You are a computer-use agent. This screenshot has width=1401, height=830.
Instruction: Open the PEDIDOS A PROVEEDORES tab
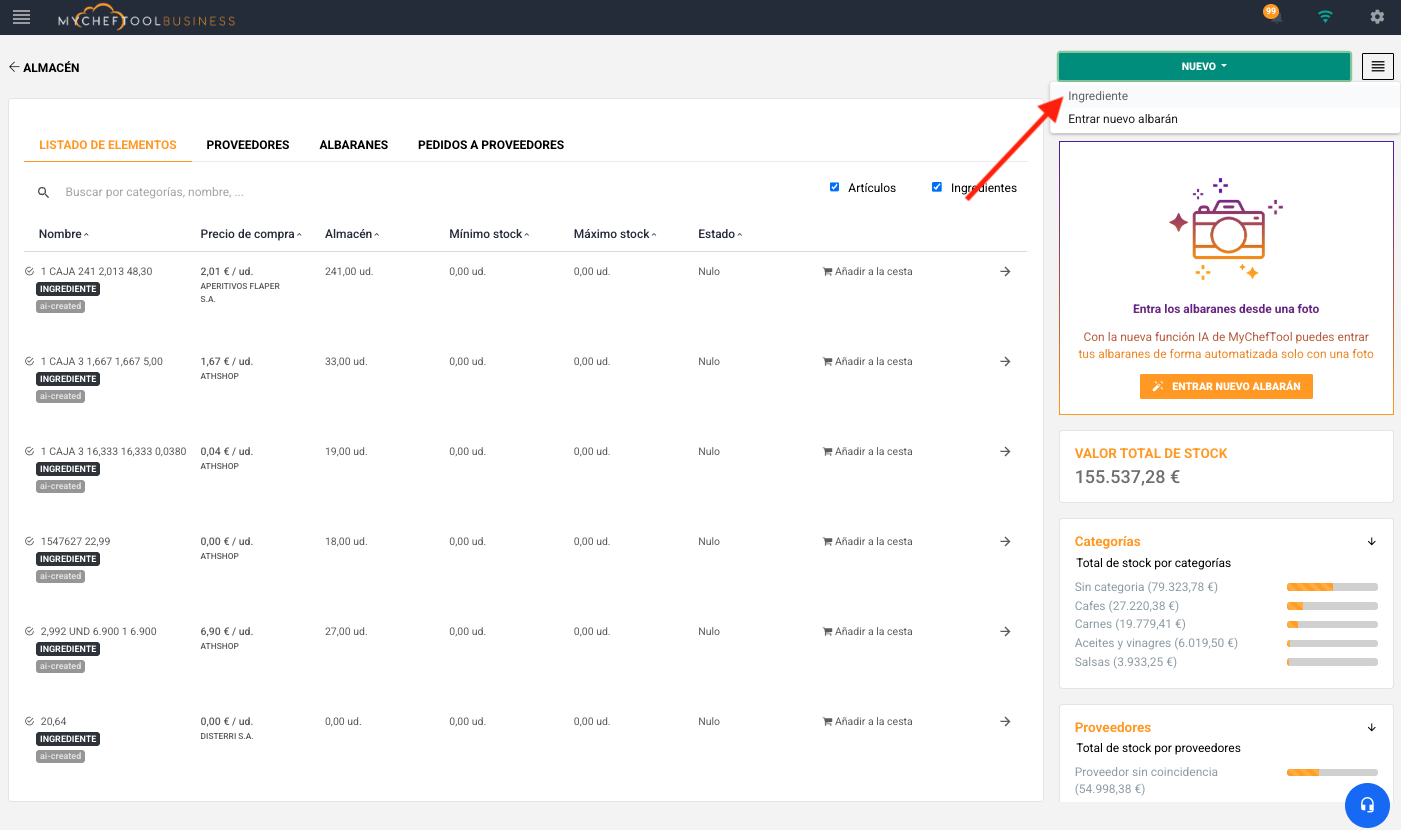(490, 145)
